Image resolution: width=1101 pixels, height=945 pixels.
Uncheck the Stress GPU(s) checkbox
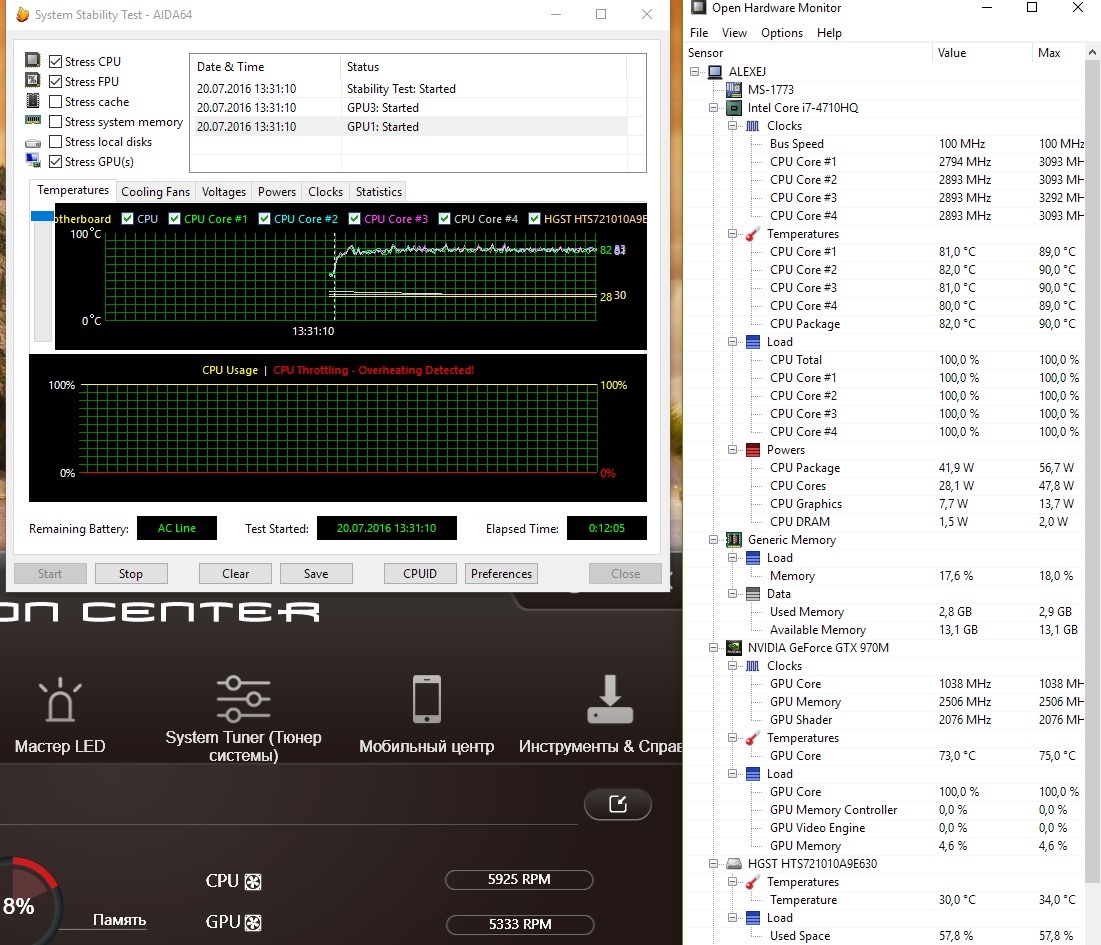[55, 161]
